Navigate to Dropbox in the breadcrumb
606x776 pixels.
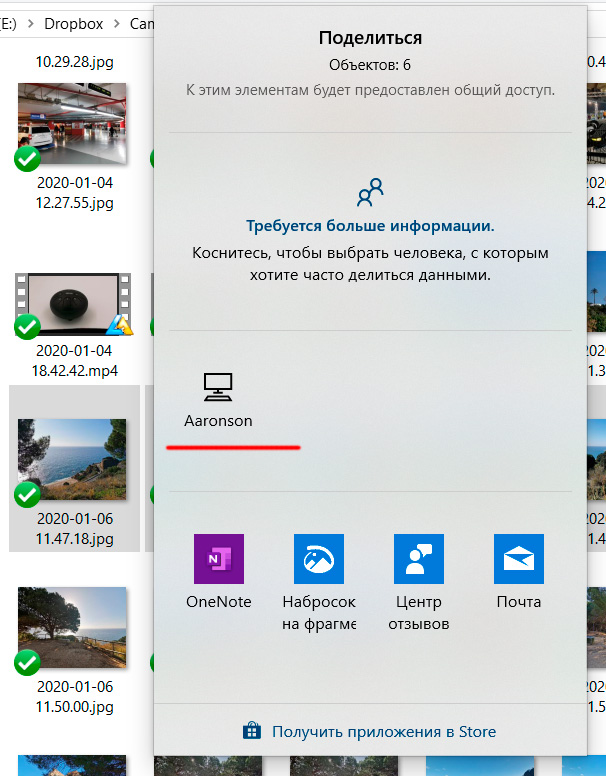coord(73,22)
